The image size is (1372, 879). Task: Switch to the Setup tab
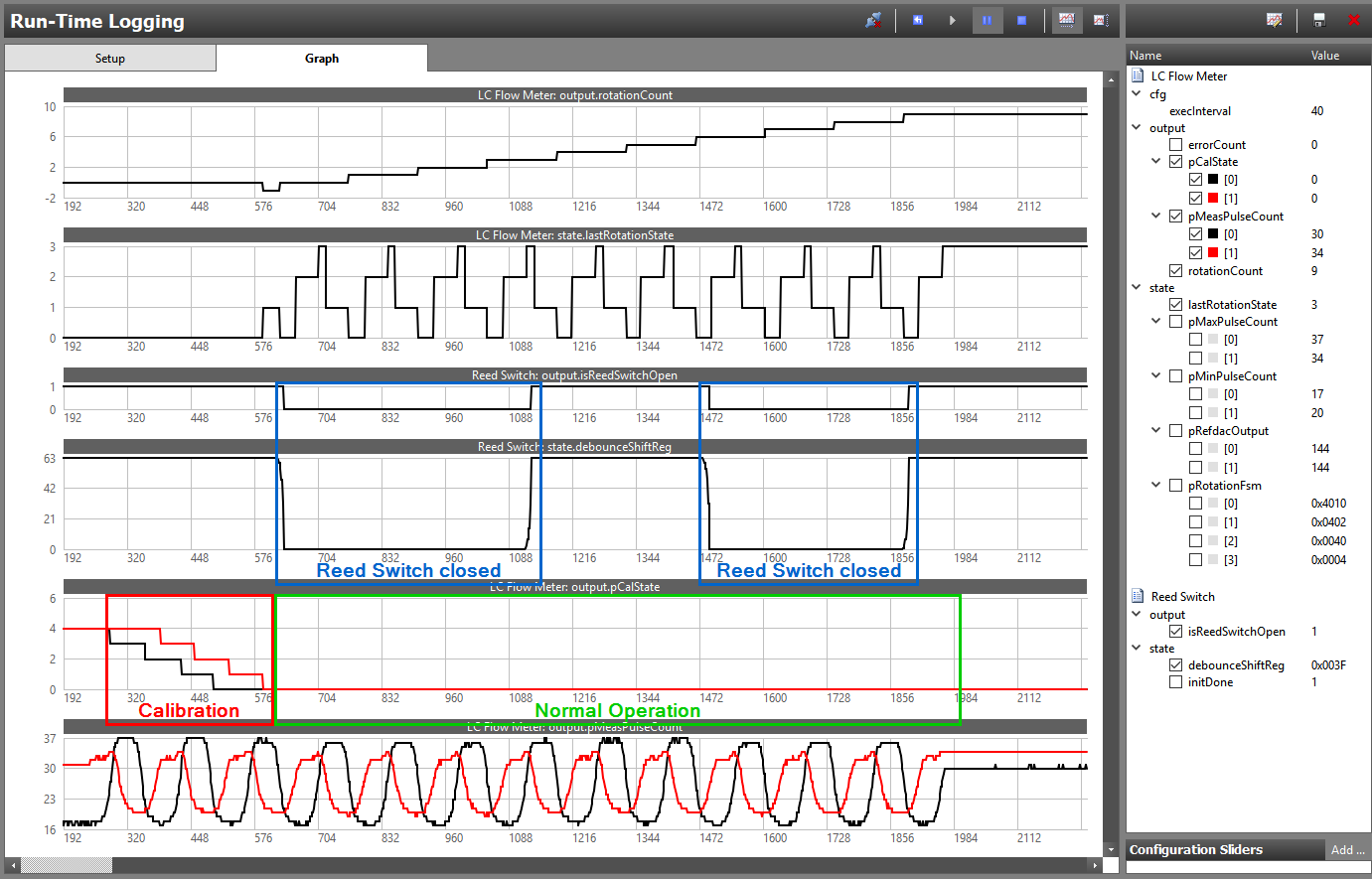point(109,58)
